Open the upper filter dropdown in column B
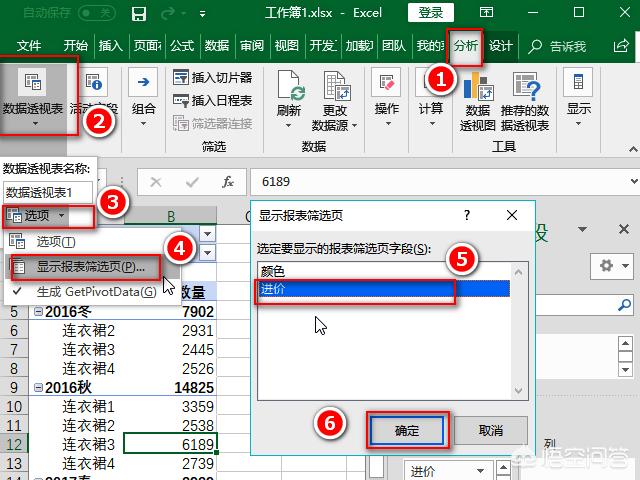The width and height of the screenshot is (640, 480). coord(207,234)
